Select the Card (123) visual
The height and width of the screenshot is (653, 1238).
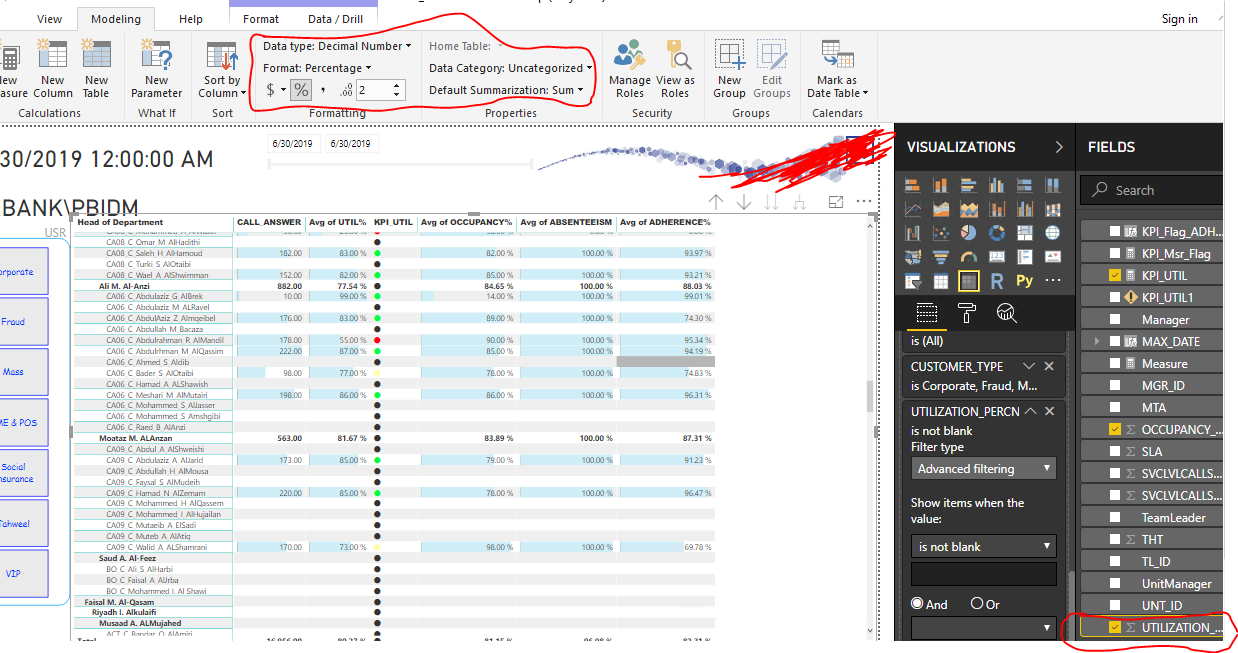[996, 257]
